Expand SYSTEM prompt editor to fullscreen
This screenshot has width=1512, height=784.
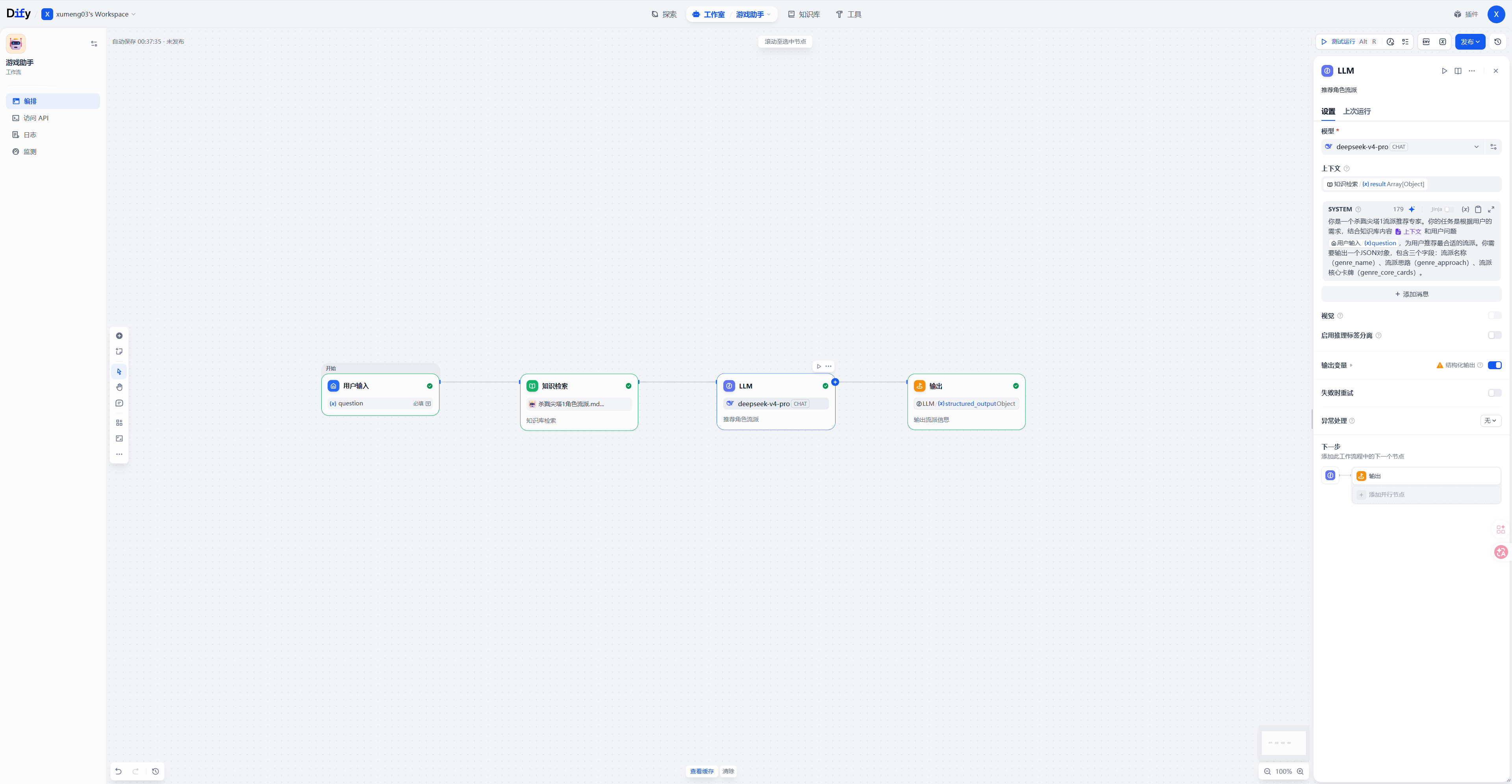click(1491, 209)
